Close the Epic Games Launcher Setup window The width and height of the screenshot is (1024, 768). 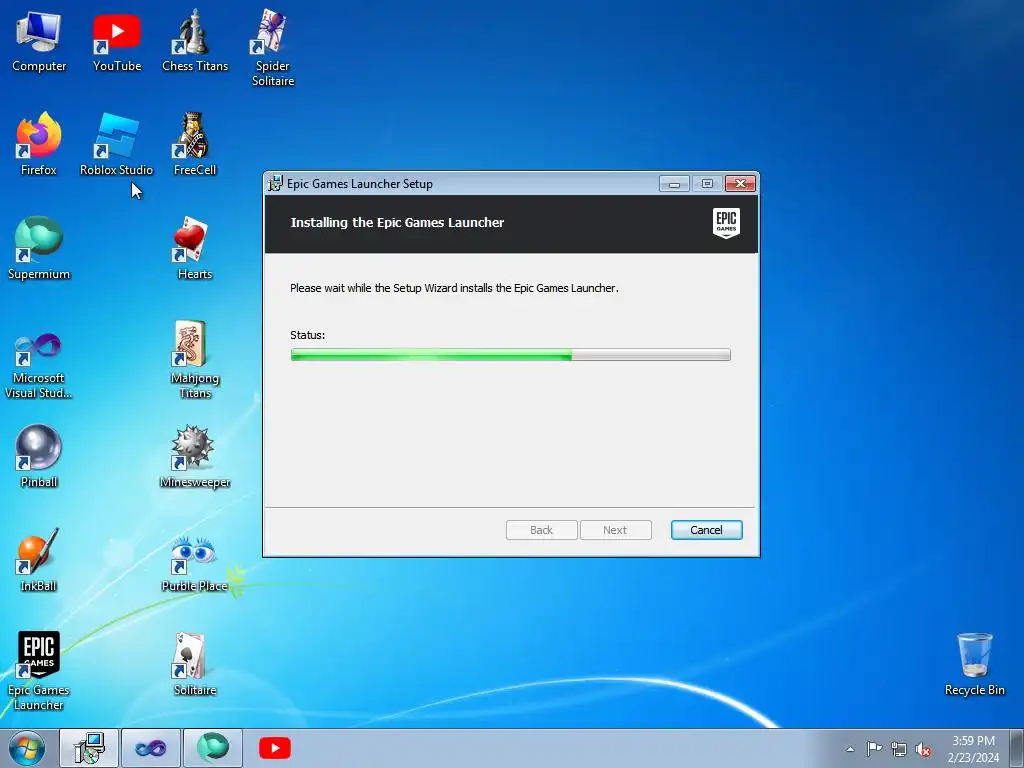point(741,184)
